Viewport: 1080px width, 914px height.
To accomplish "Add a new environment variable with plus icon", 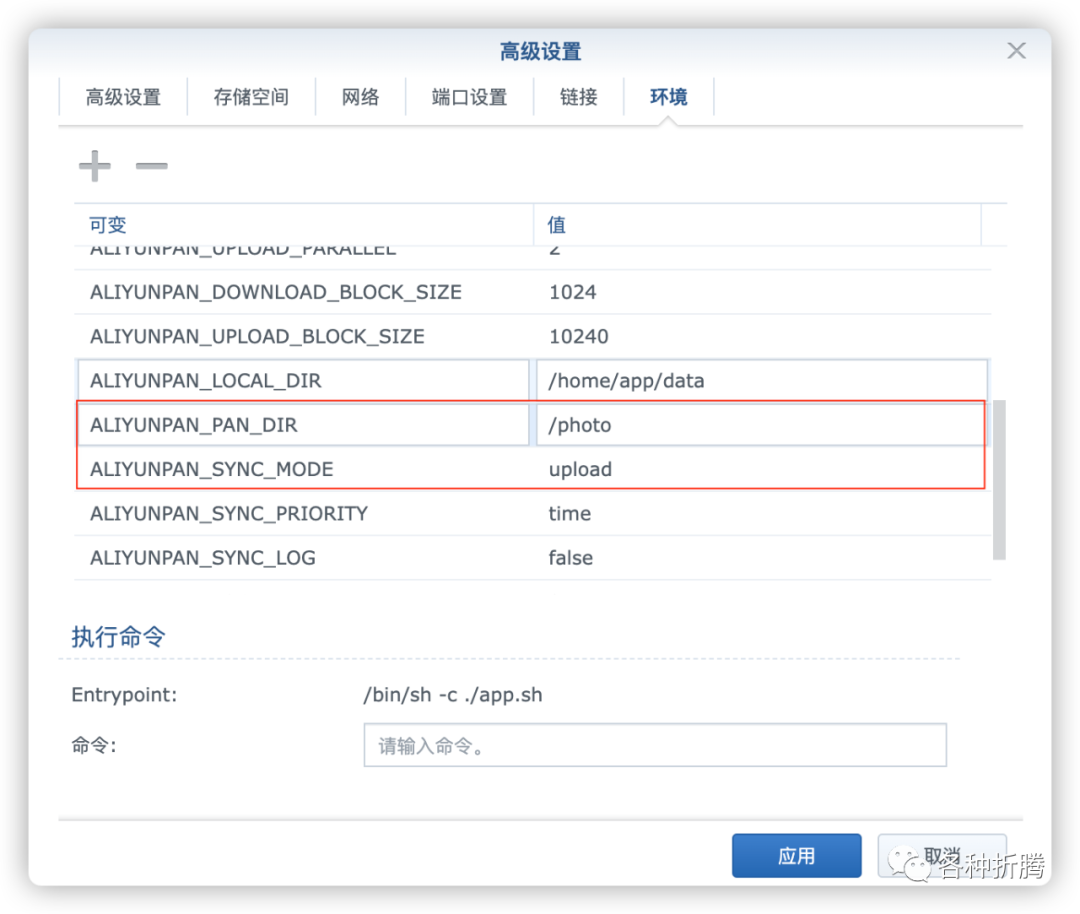I will tap(94, 166).
